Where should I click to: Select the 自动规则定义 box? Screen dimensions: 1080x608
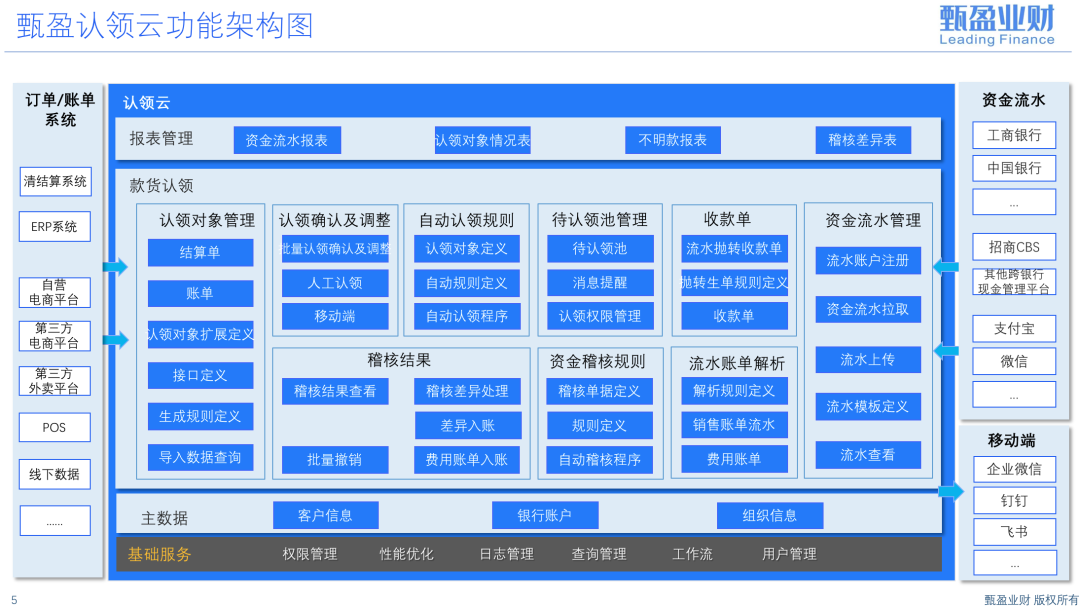[466, 283]
